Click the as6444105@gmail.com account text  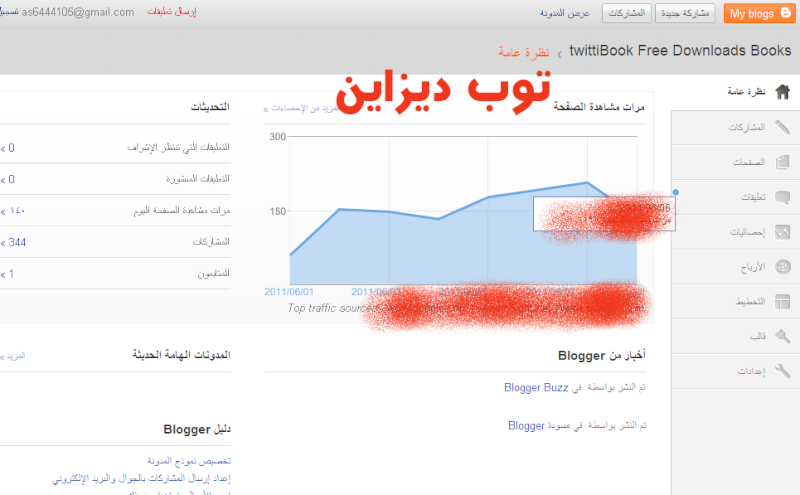click(x=78, y=12)
